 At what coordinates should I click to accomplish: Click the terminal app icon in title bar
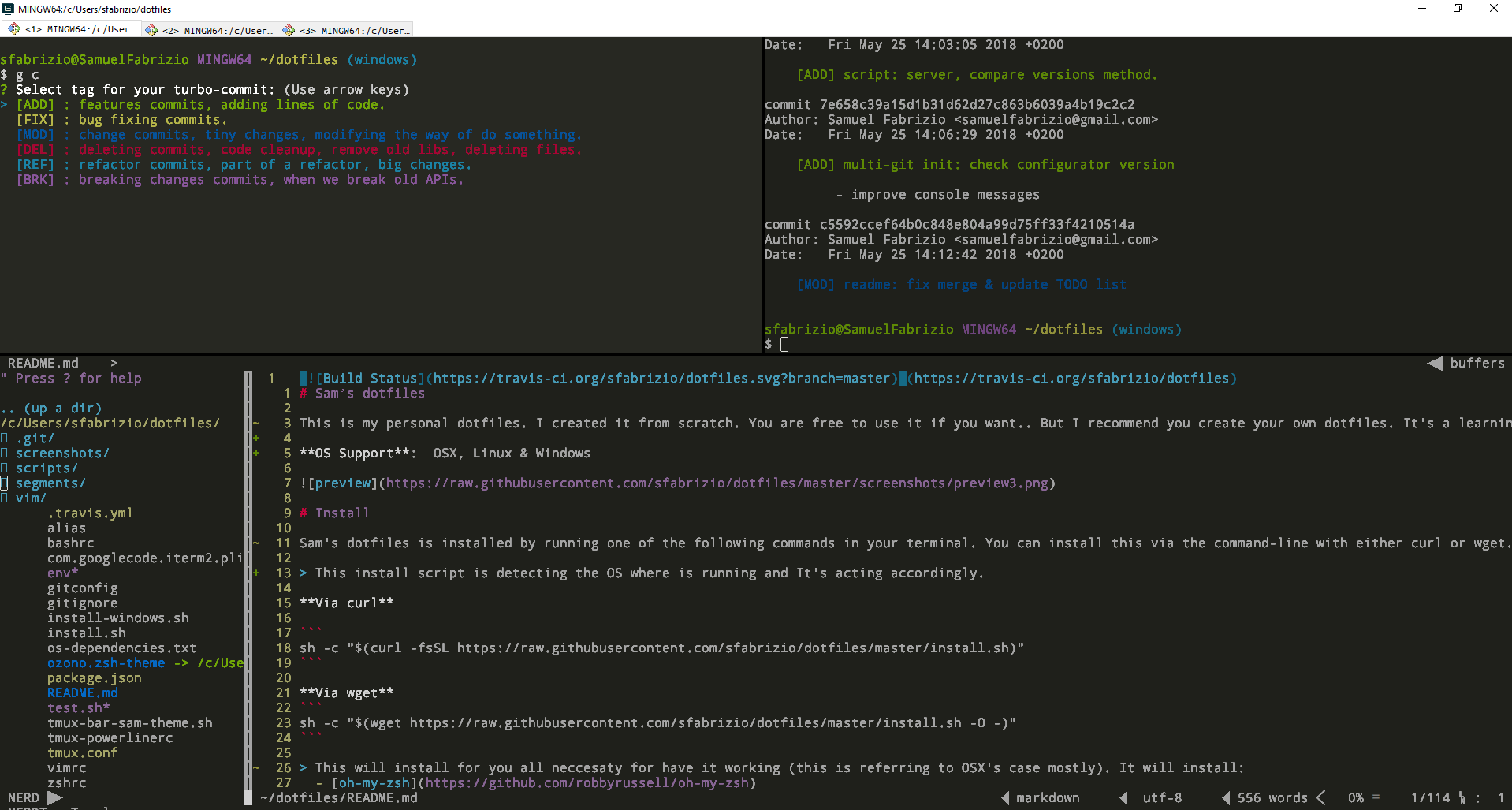pos(8,9)
